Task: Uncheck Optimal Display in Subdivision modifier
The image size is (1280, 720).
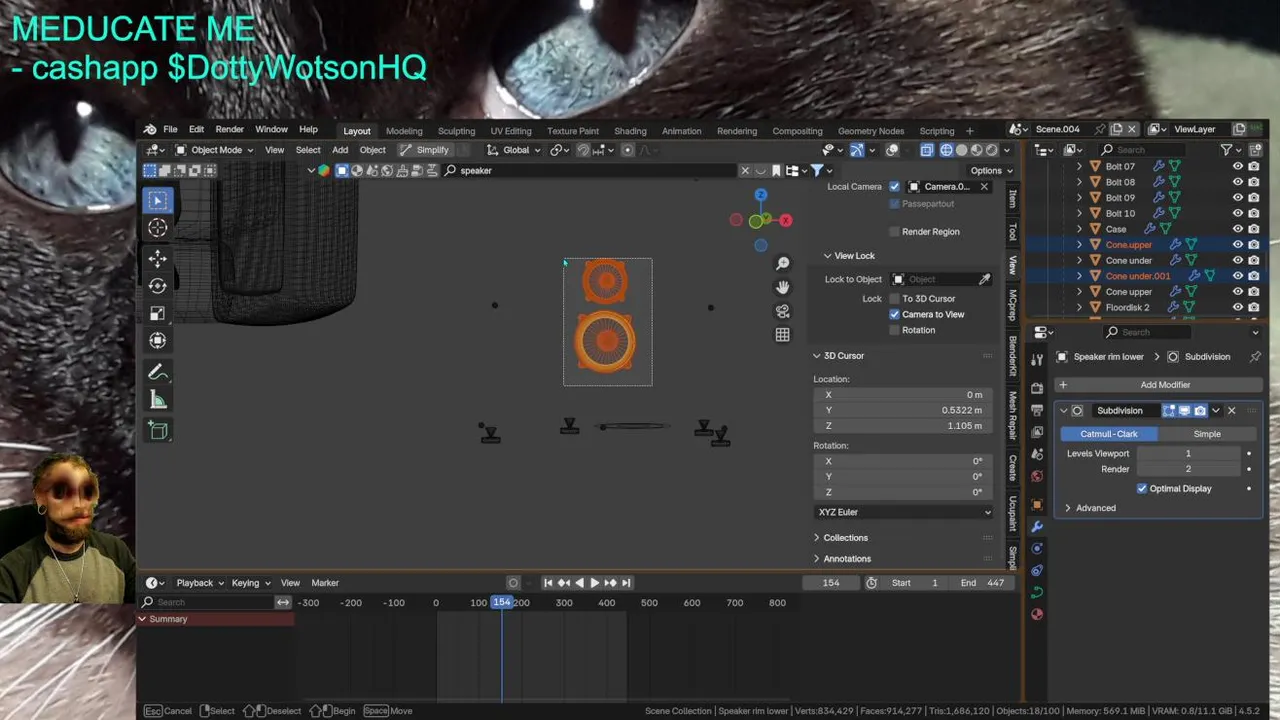Action: click(x=1142, y=489)
